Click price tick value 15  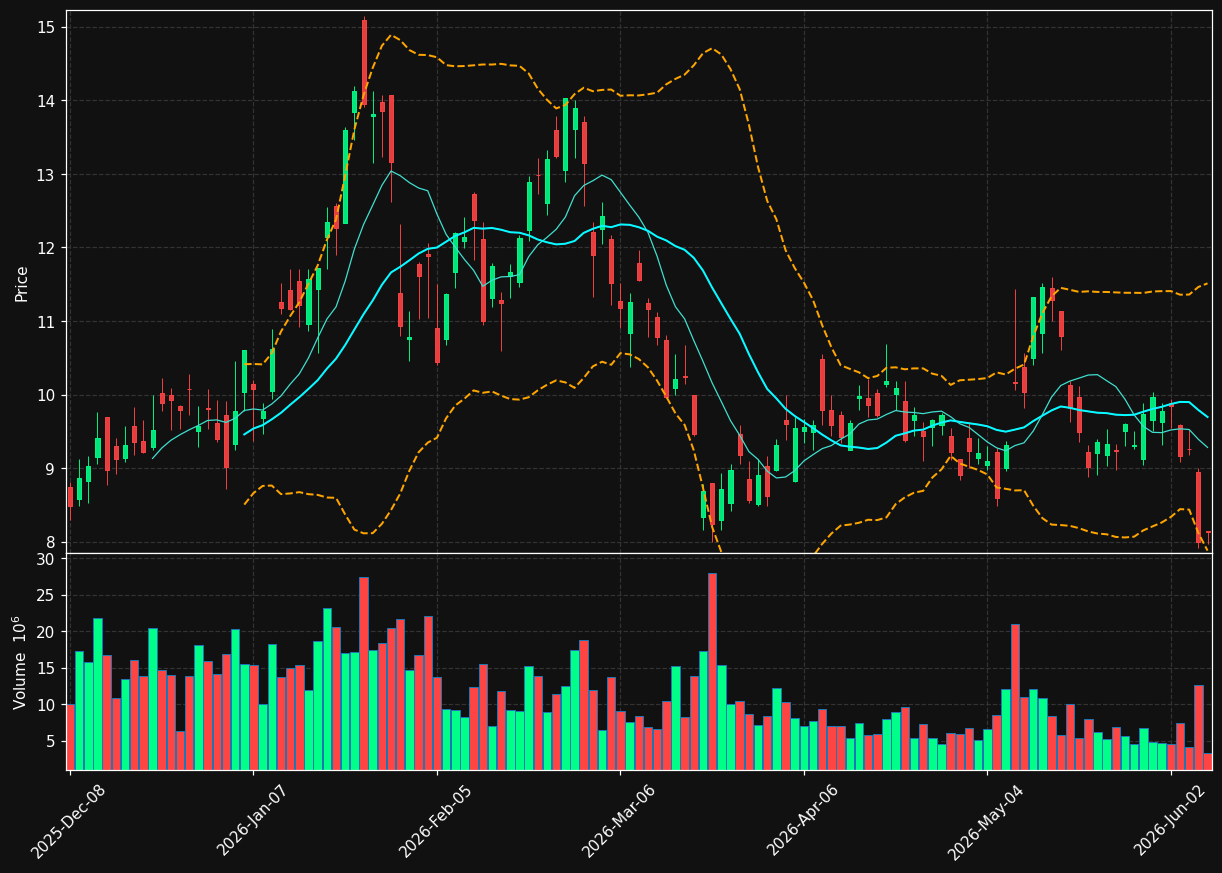46,27
